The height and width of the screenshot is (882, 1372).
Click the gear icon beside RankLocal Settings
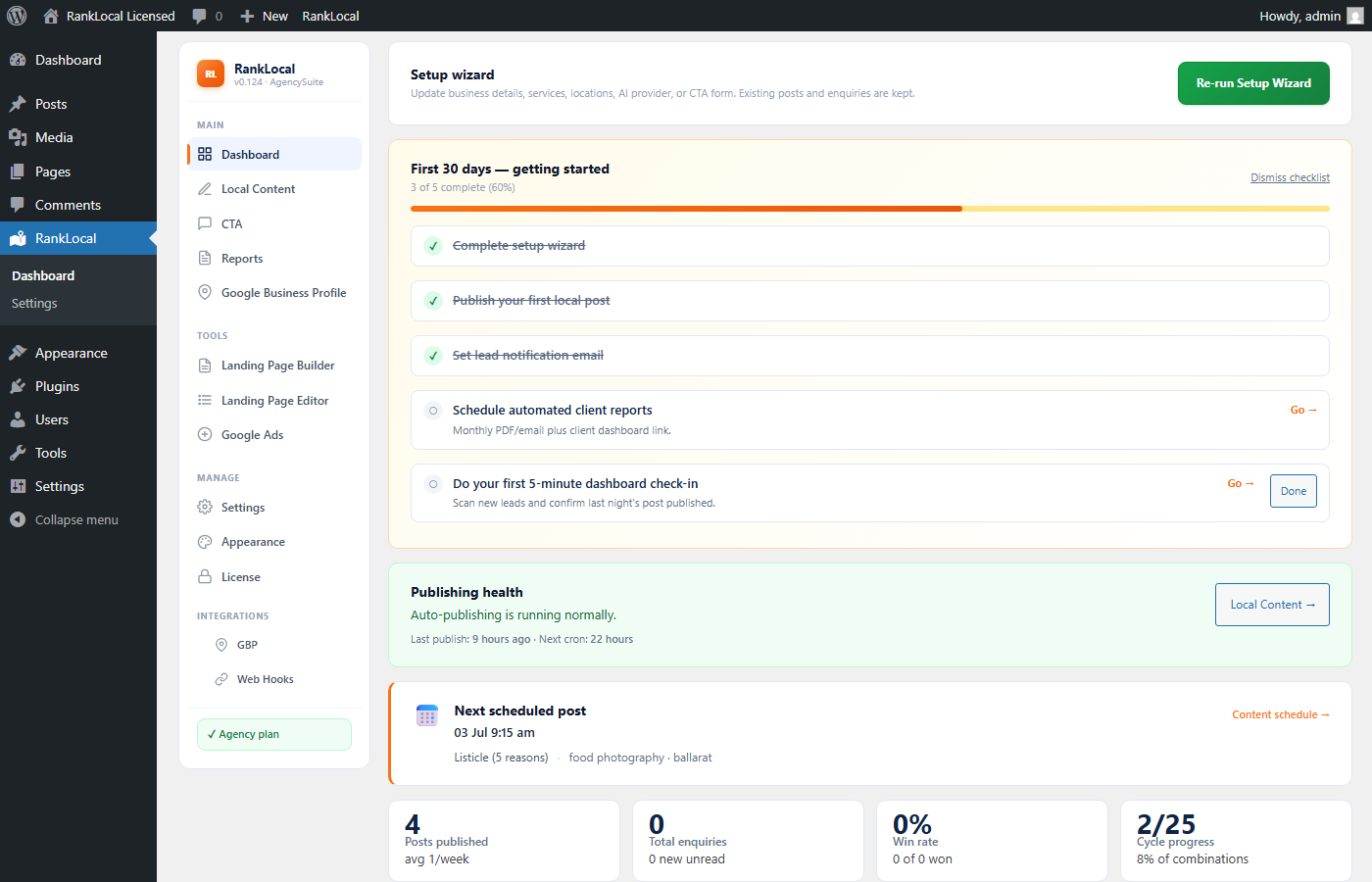205,507
